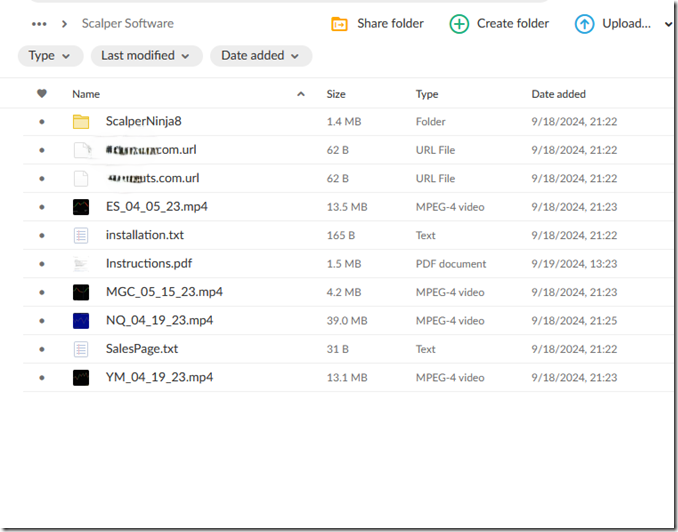The image size is (678, 532).
Task: Click the ES_04_05_23.mp4 video thumbnail icon
Action: [x=81, y=207]
